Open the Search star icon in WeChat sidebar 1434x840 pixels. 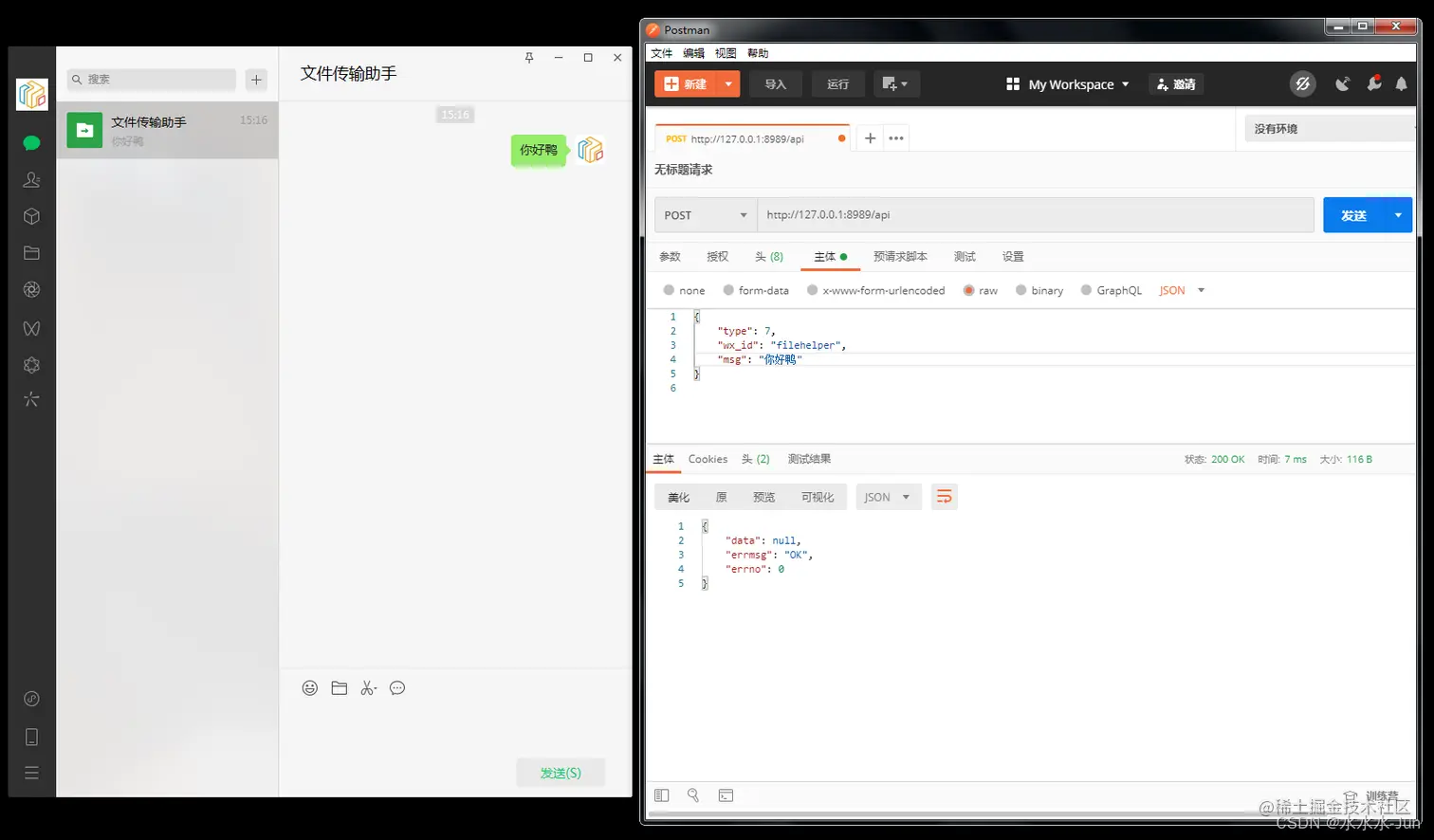pos(31,399)
